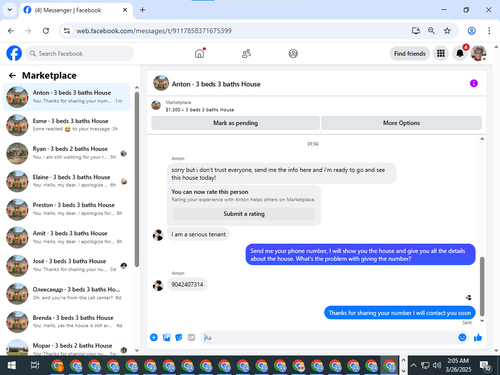Screen dimensions: 500x375
Task: Click the back arrow beside Marketplace
Action: (x=12, y=76)
